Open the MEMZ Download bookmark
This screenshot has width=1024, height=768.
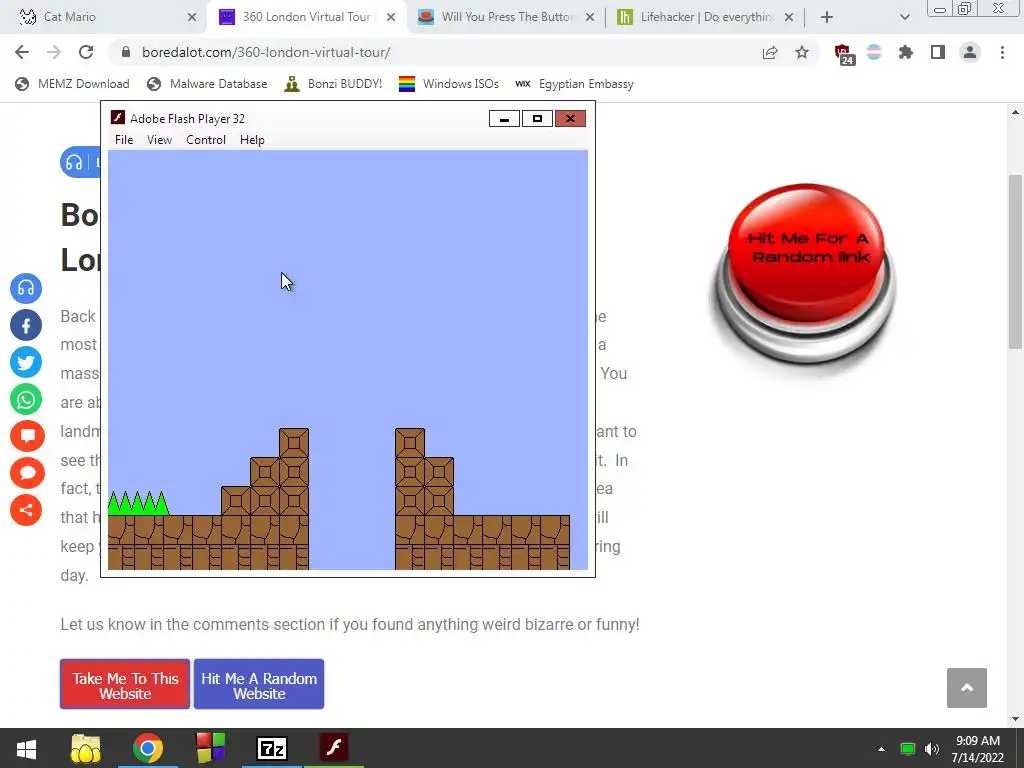click(72, 84)
